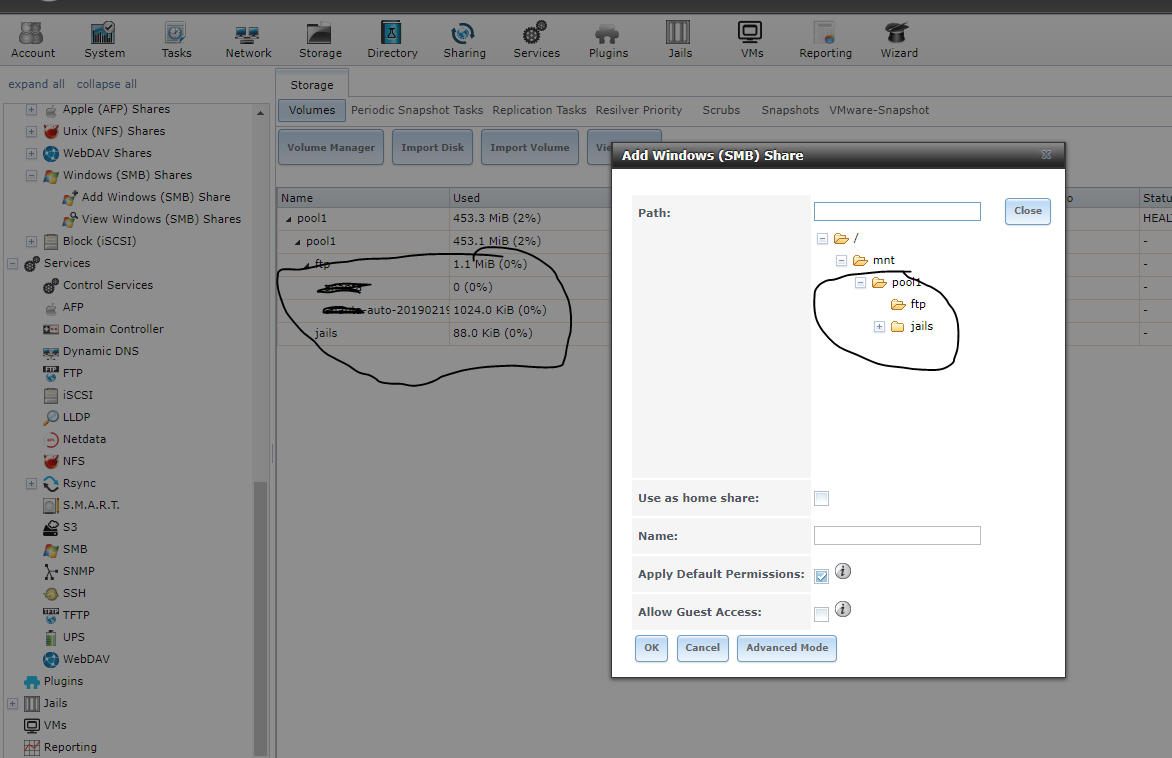Image resolution: width=1172 pixels, height=758 pixels.
Task: Click OK in the SMB Share dialog
Action: tap(651, 648)
